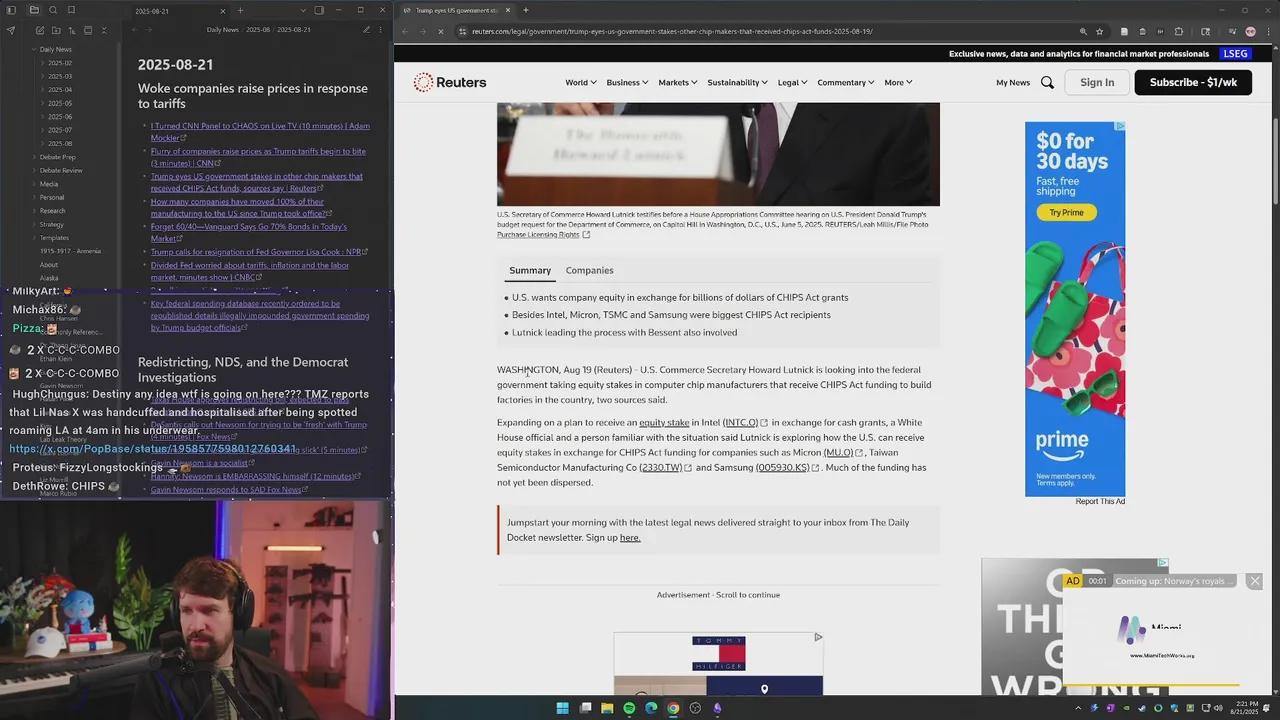Open Legal menu in Reuters nav

click(793, 82)
